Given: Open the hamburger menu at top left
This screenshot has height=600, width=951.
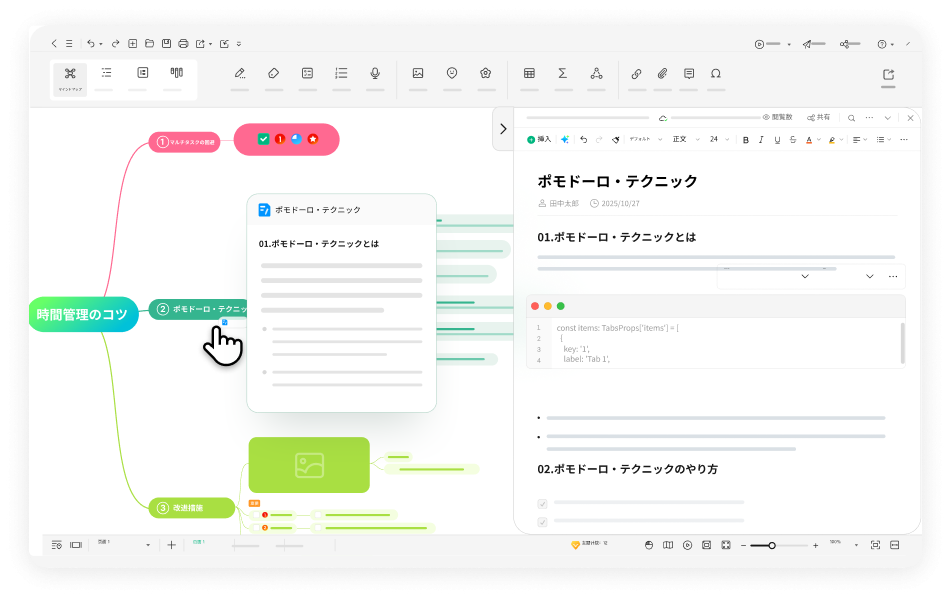Looking at the screenshot, I should coord(68,43).
